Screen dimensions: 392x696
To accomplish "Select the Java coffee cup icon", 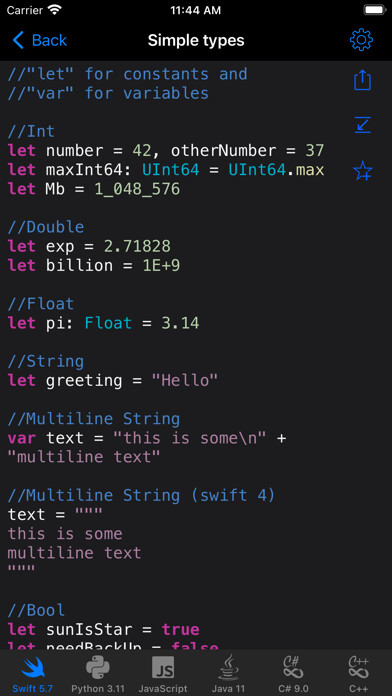I will [x=228, y=667].
